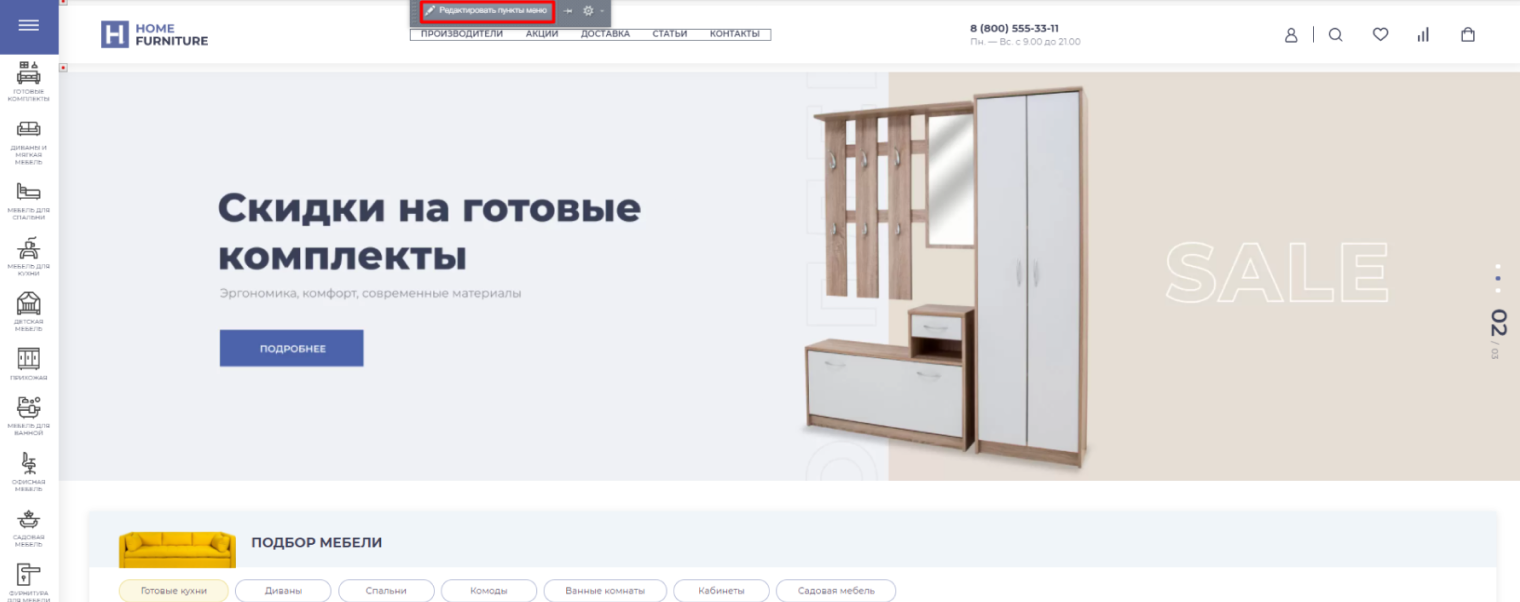This screenshot has height=602, width=1520.
Task: Open the Доставка menu item
Action: [605, 34]
